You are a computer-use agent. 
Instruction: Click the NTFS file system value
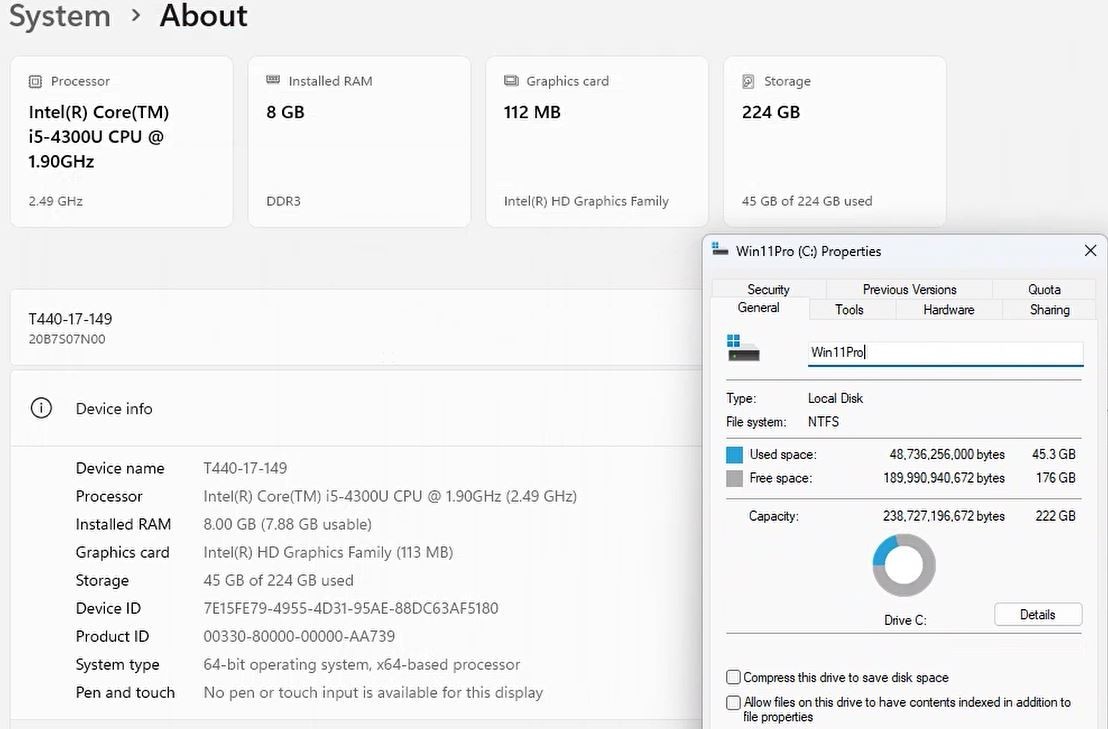[x=823, y=422]
